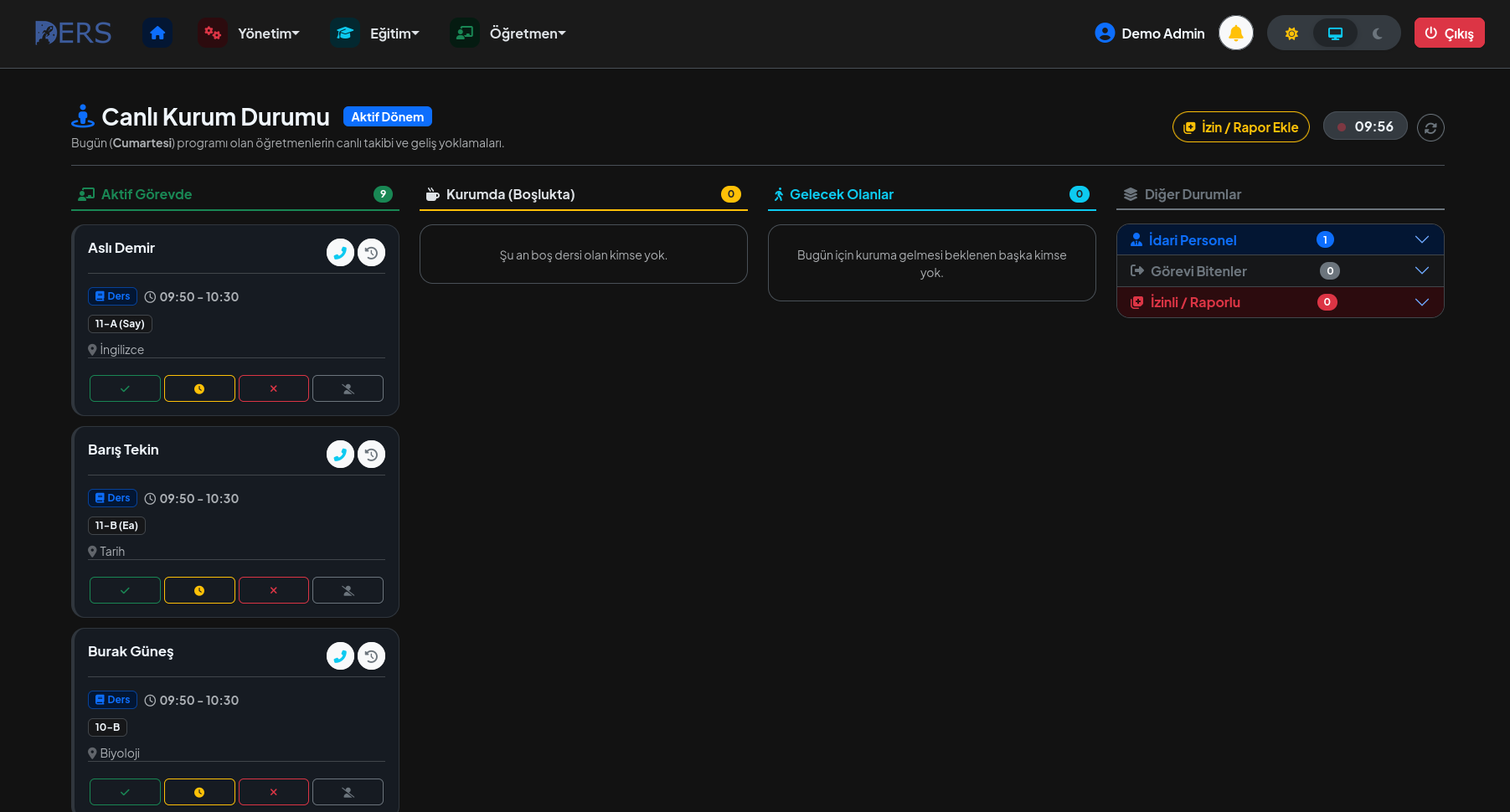The image size is (1510, 812).
Task: Click the Canlı Kurum Durumu page title
Action: 215,117
